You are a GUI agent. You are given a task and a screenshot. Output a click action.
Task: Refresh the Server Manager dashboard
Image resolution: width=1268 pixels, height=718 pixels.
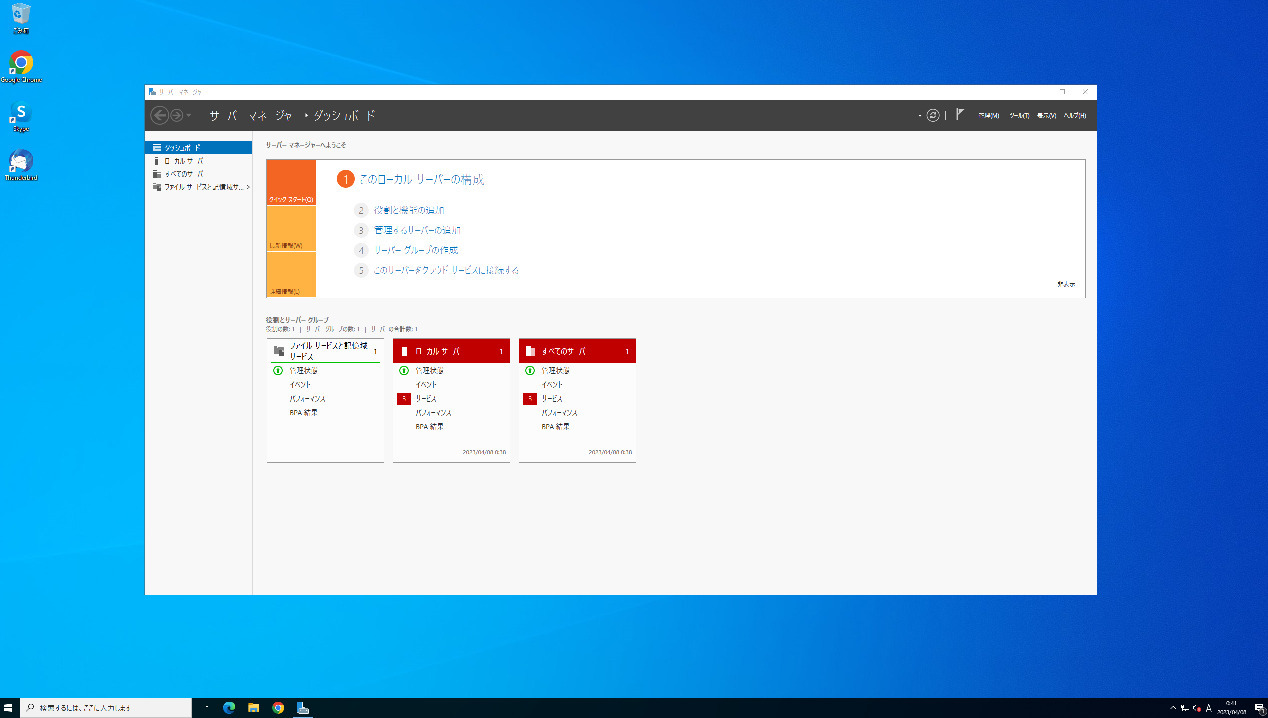pos(933,116)
